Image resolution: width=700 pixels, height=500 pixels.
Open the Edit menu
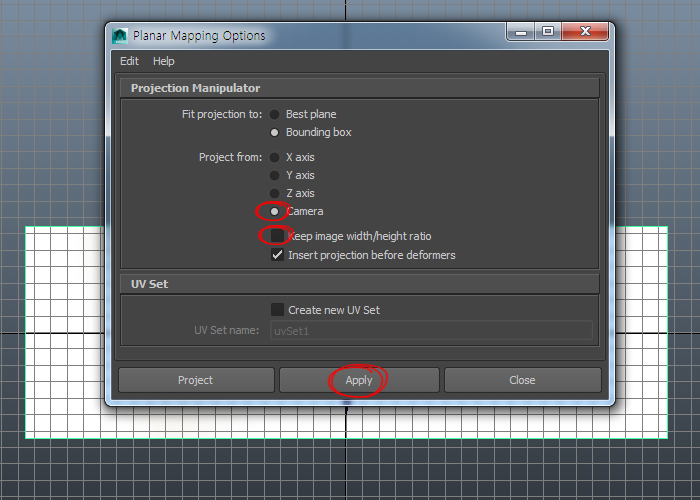point(129,61)
